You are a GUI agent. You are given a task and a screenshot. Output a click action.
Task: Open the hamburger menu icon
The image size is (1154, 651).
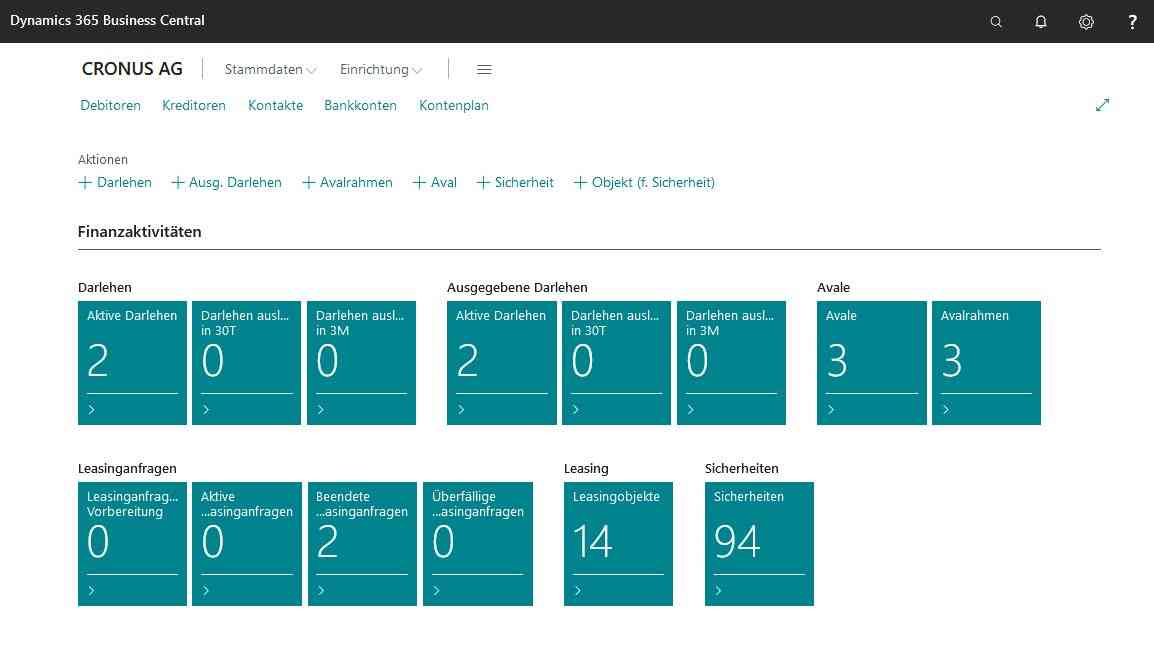[x=484, y=70]
